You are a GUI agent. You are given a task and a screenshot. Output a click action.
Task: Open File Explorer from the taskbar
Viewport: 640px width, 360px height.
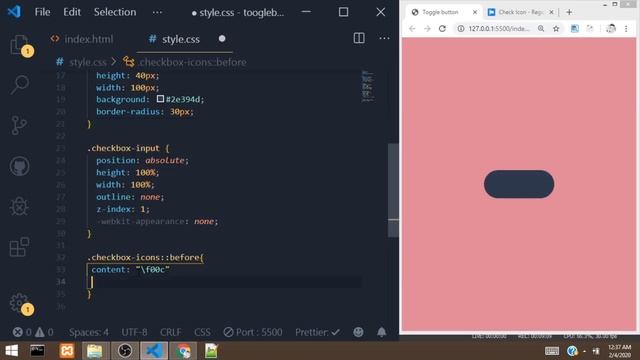(x=95, y=351)
